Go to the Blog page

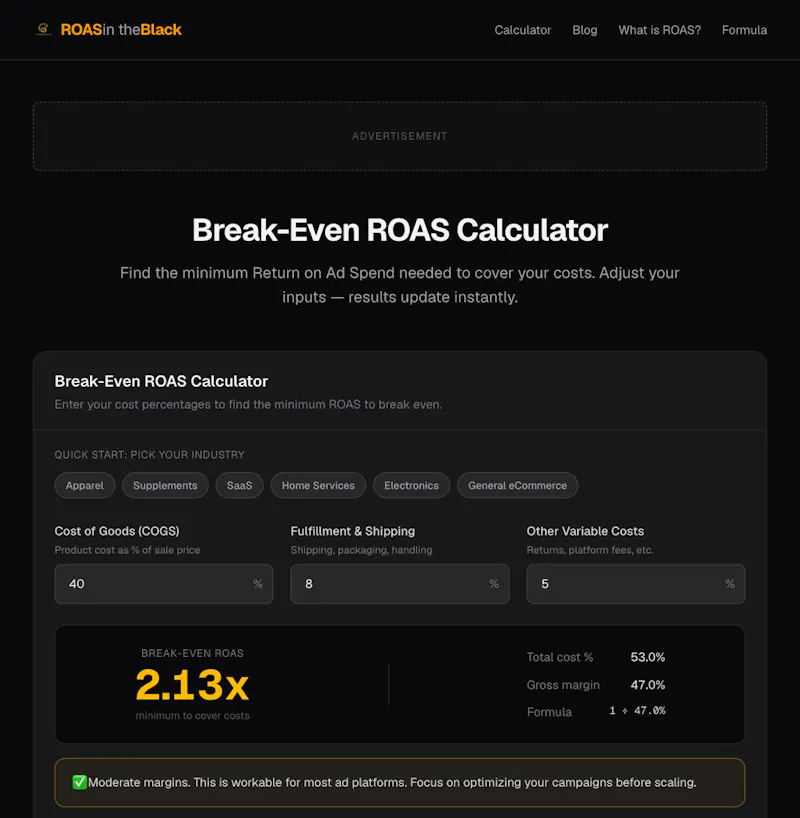[x=584, y=30]
